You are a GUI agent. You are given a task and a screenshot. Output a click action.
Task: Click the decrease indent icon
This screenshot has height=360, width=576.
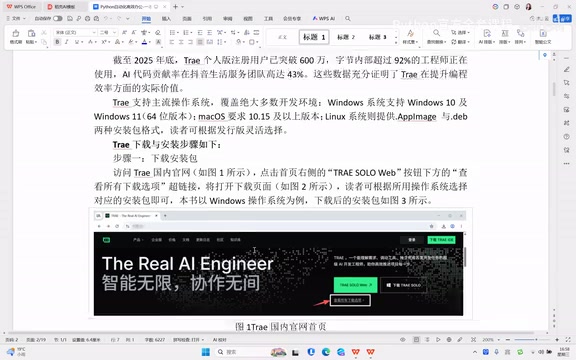pyautogui.click(x=200, y=33)
